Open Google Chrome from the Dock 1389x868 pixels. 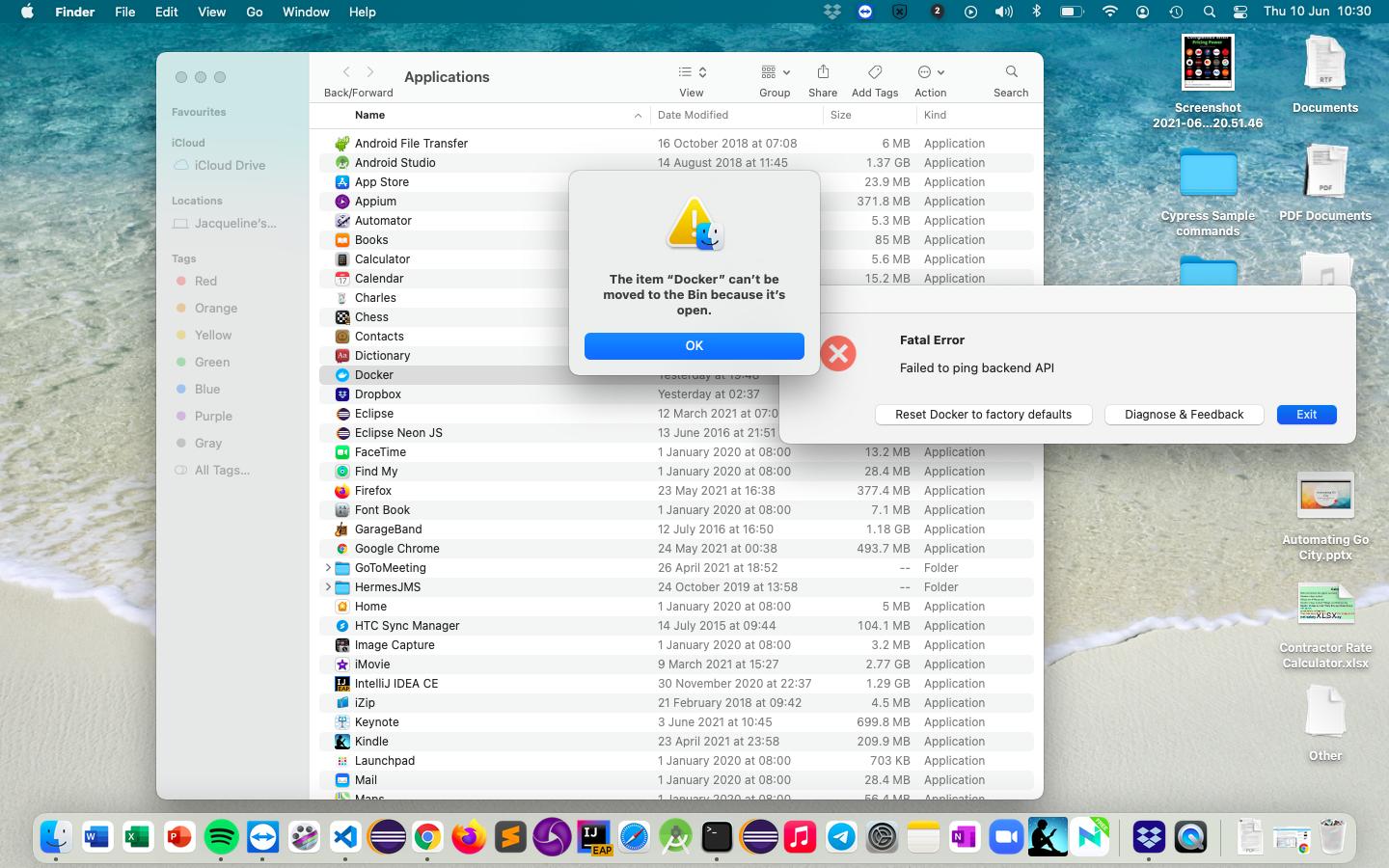pyautogui.click(x=427, y=837)
